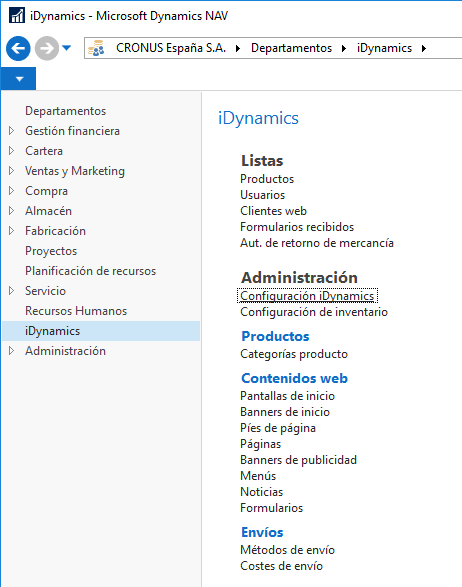Open Banners de publicidad link

point(298,460)
